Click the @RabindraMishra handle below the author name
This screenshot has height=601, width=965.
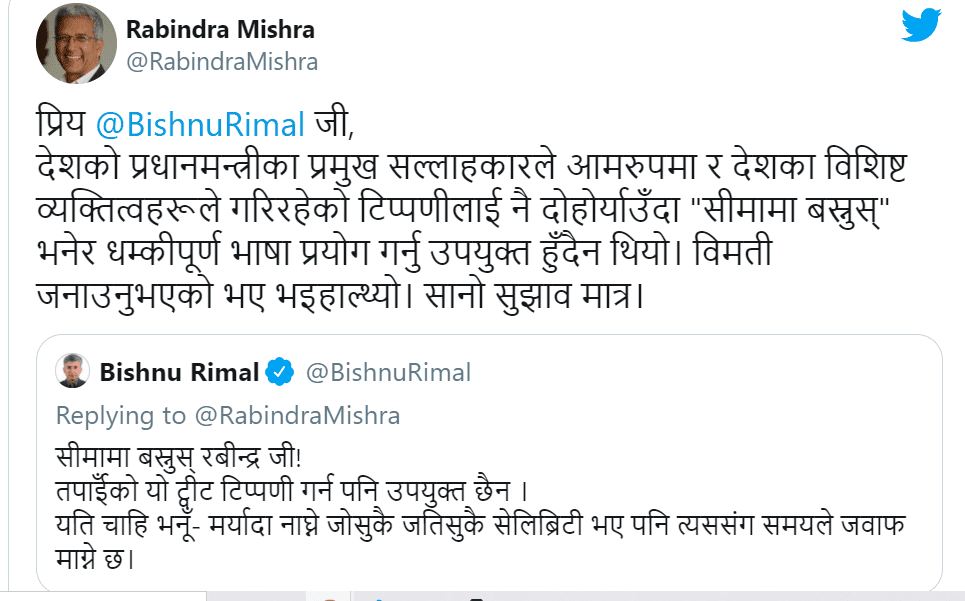click(221, 62)
